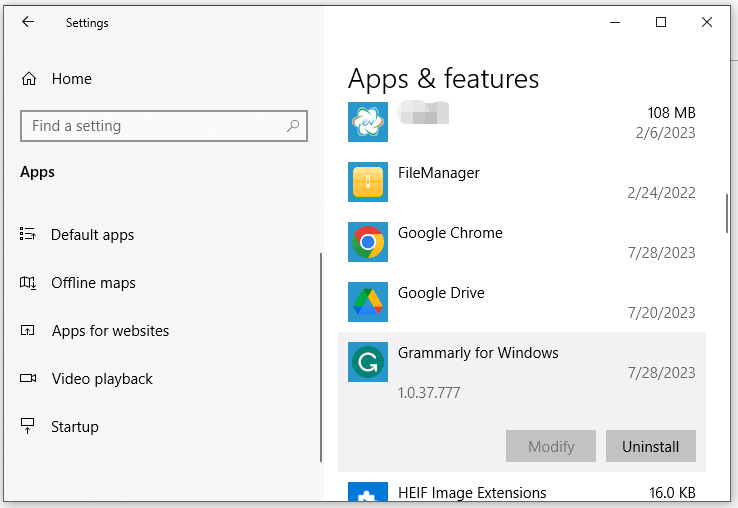Image resolution: width=738 pixels, height=508 pixels.
Task: Click the Google Drive app icon
Action: [368, 302]
